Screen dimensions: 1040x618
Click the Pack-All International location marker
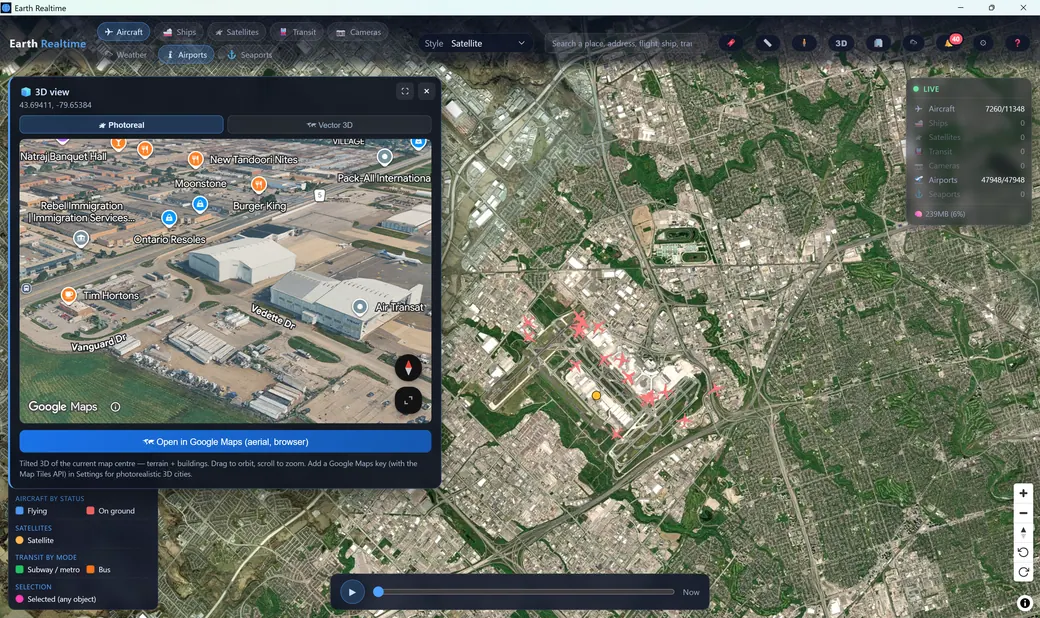385,157
